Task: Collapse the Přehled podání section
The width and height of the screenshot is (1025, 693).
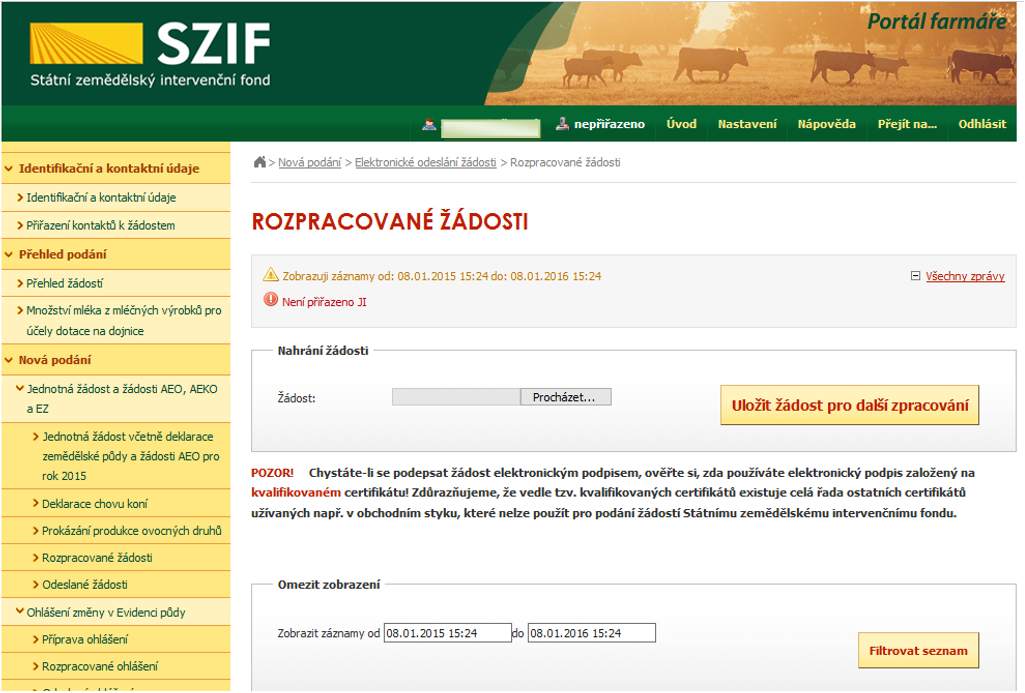Action: [8, 254]
